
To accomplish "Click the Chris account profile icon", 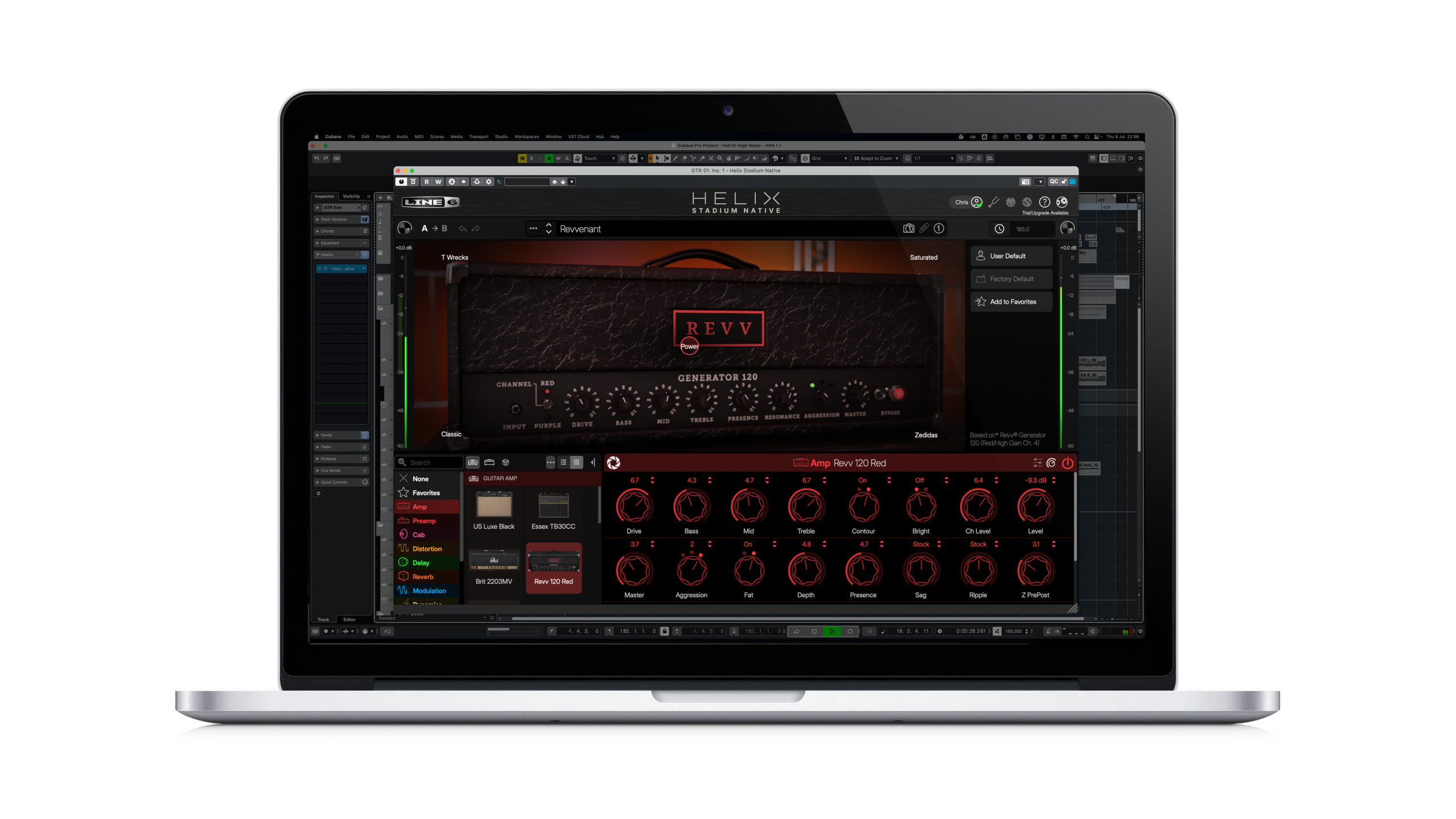I will [977, 202].
